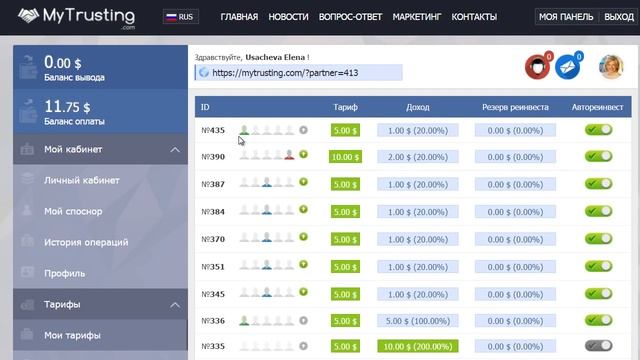This screenshot has height=360, width=640.
Task: Click the Доход column header
Action: click(418, 107)
